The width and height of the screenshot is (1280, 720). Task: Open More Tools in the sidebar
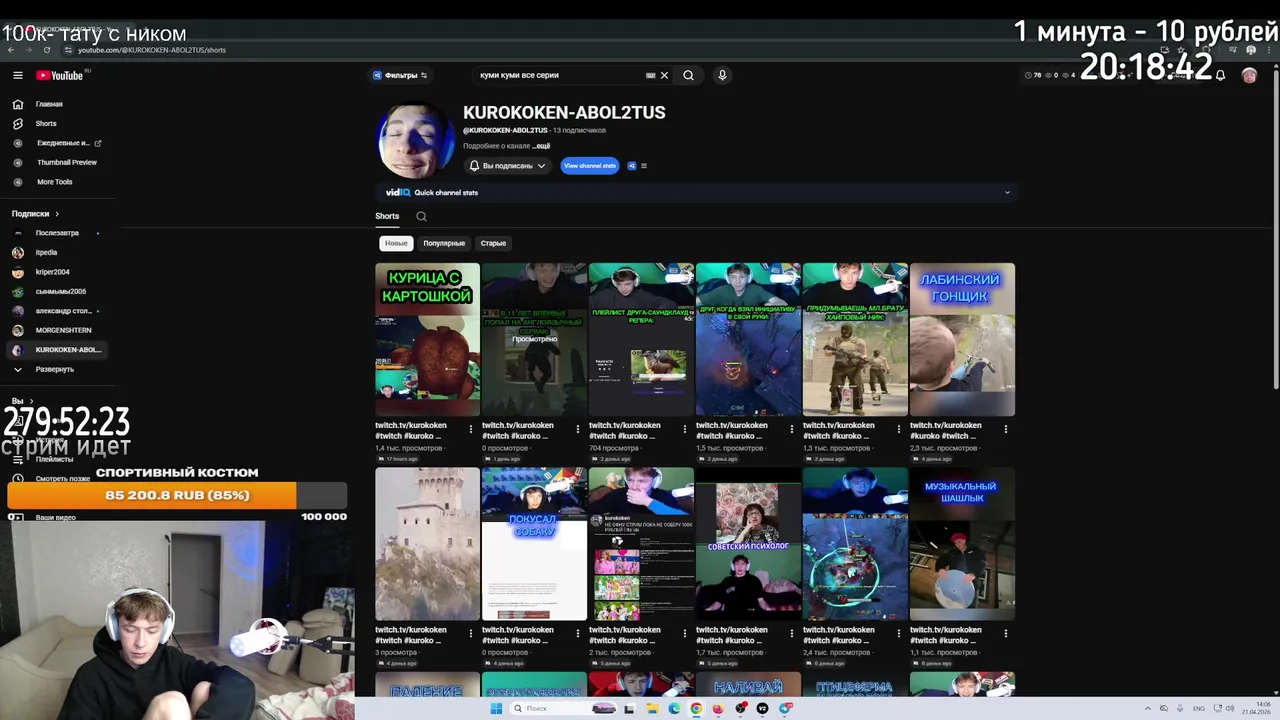coord(54,182)
